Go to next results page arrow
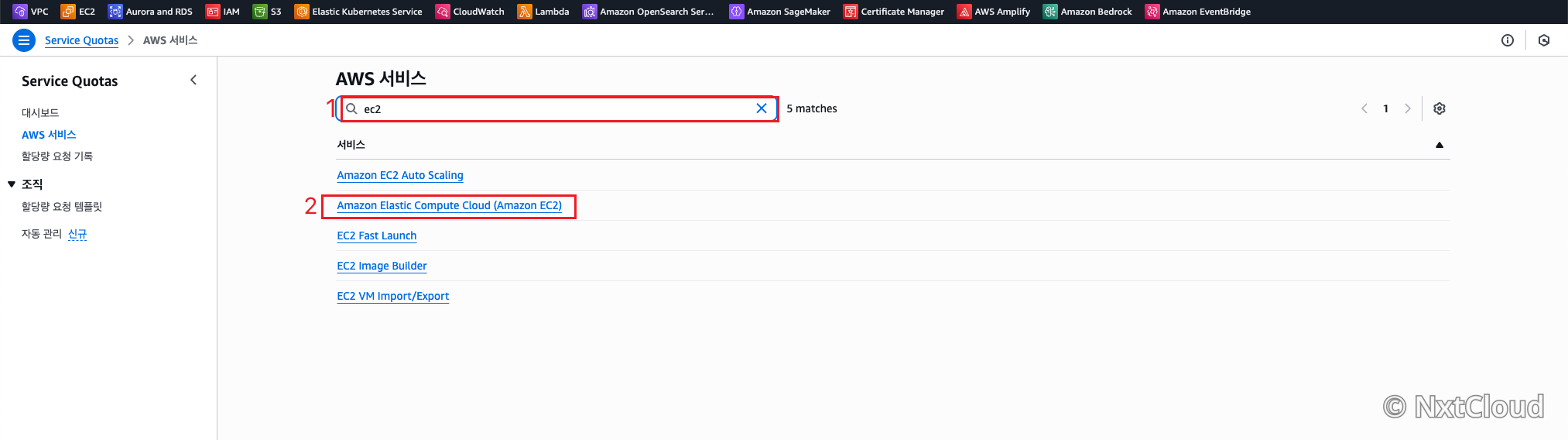Viewport: 1568px width, 440px height. point(1408,108)
